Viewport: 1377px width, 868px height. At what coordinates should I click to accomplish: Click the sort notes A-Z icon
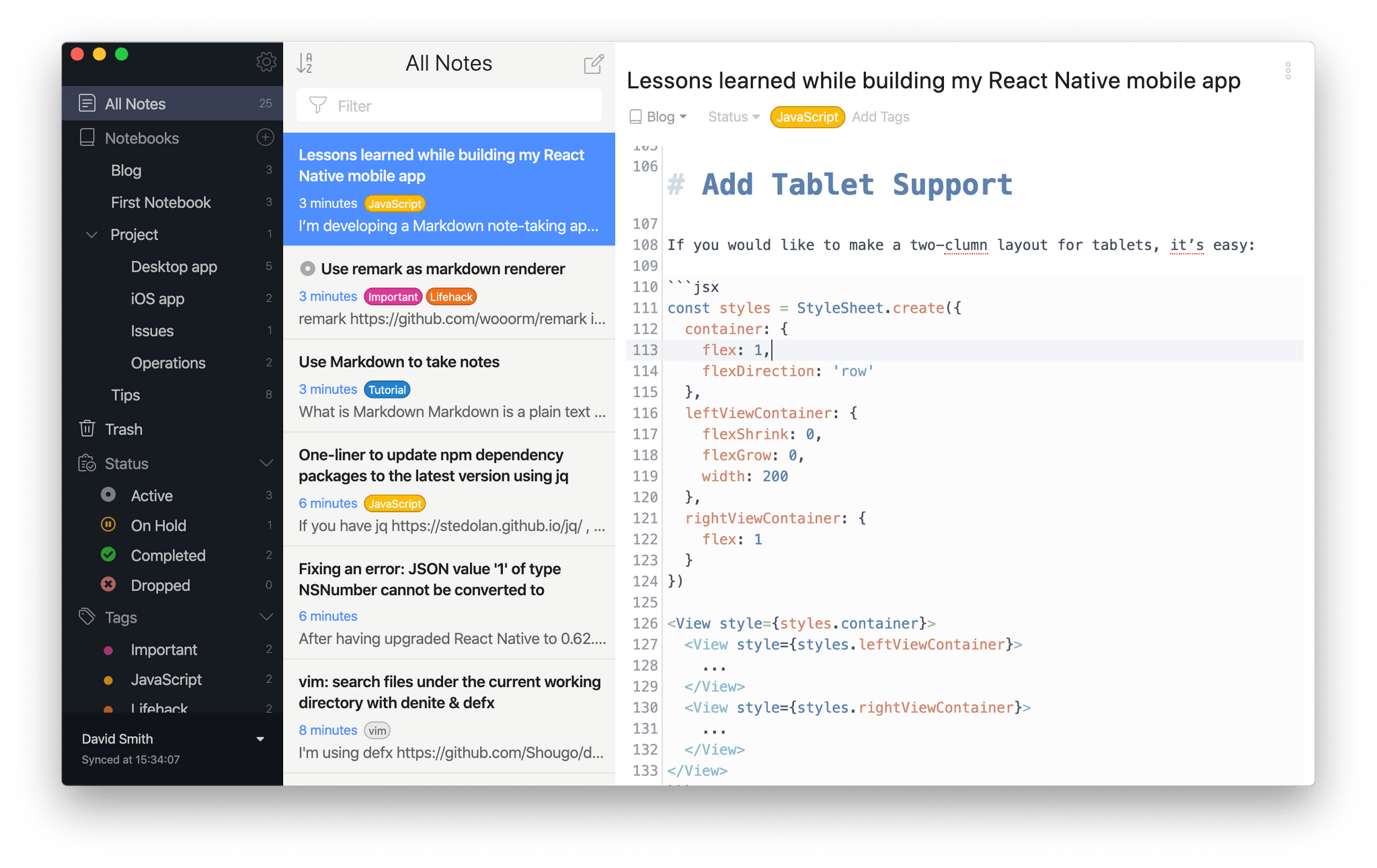pos(305,63)
